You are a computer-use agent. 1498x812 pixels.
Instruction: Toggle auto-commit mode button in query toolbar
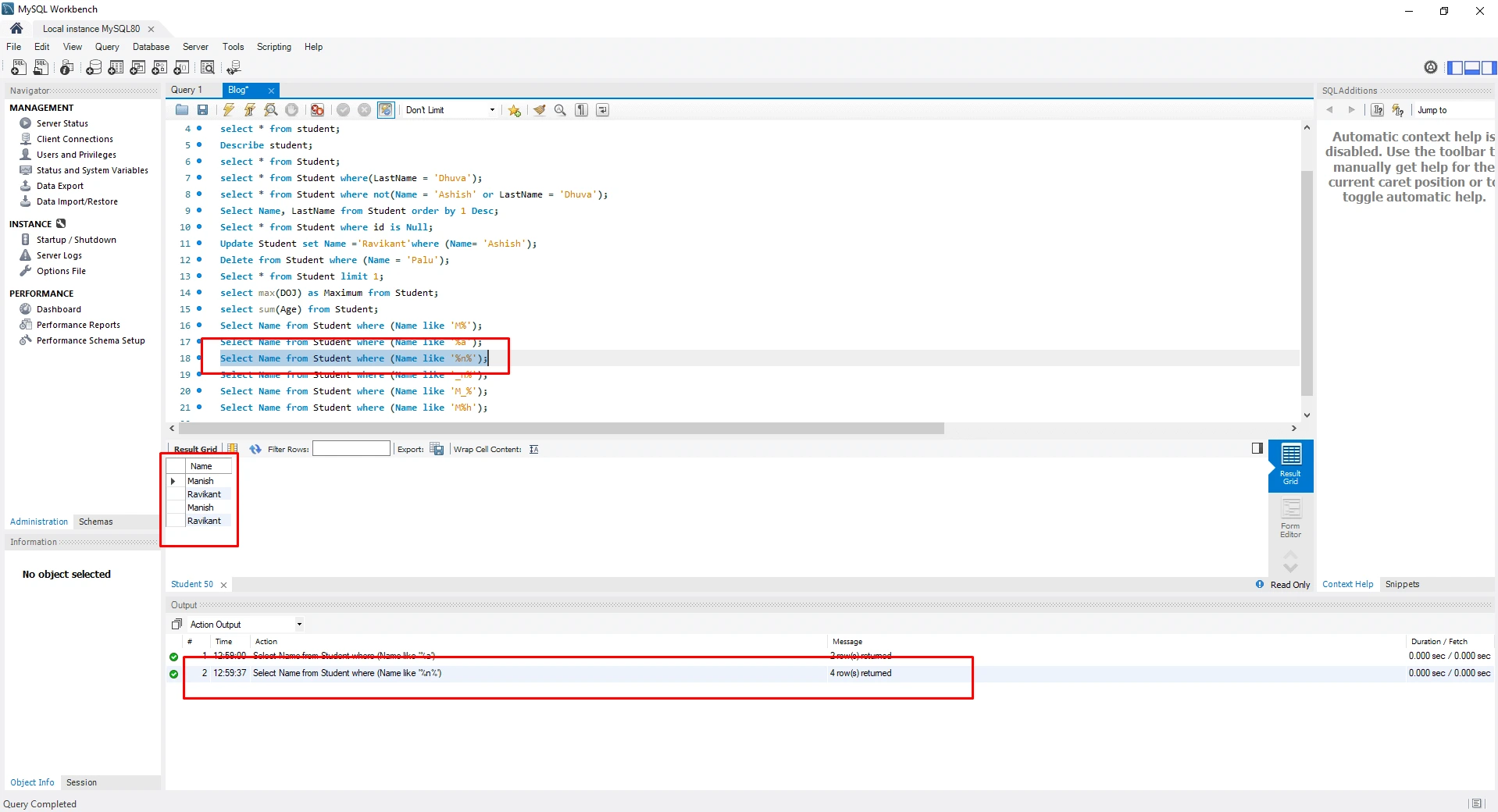[386, 110]
